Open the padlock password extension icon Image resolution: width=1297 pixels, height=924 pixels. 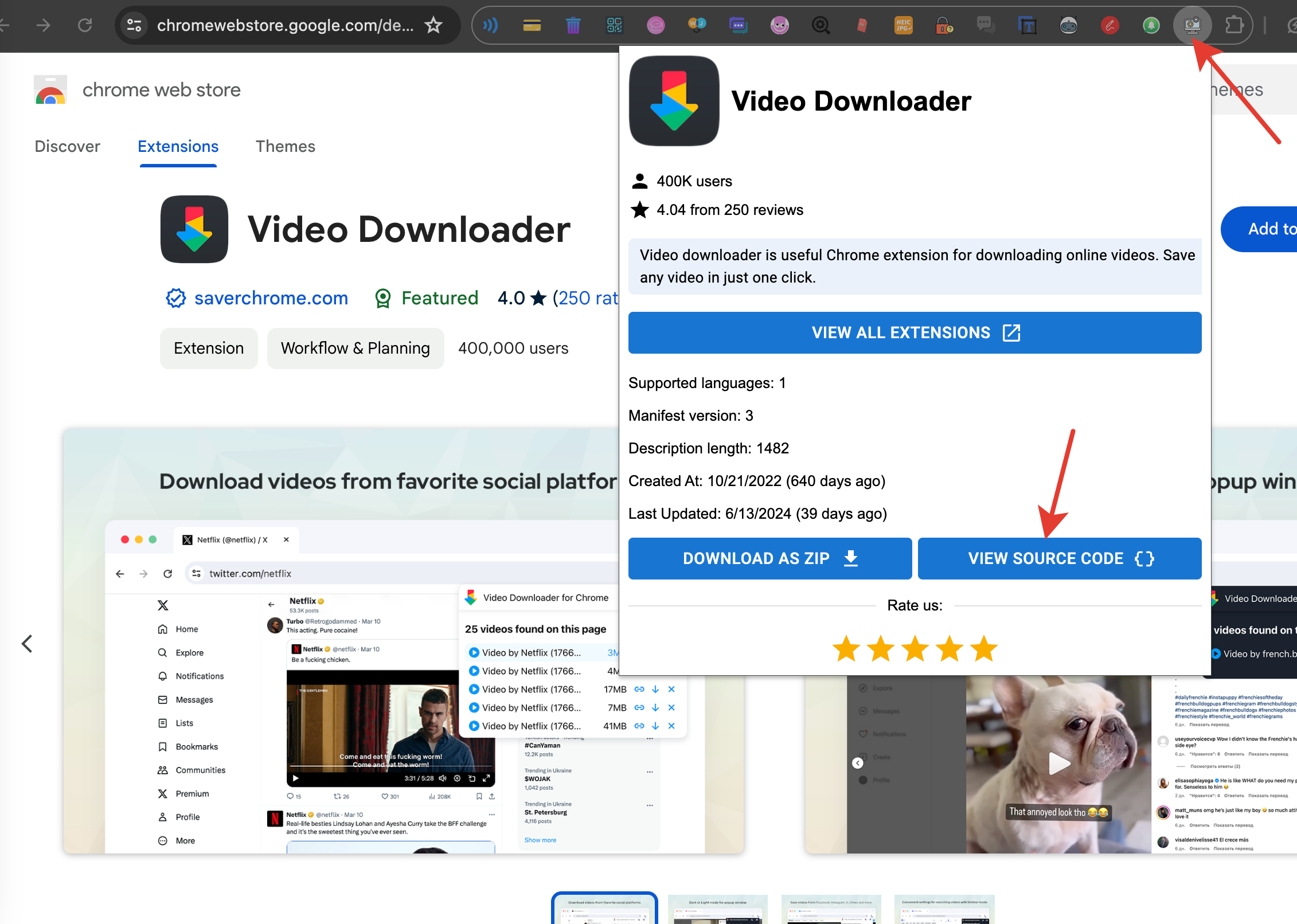tap(944, 25)
